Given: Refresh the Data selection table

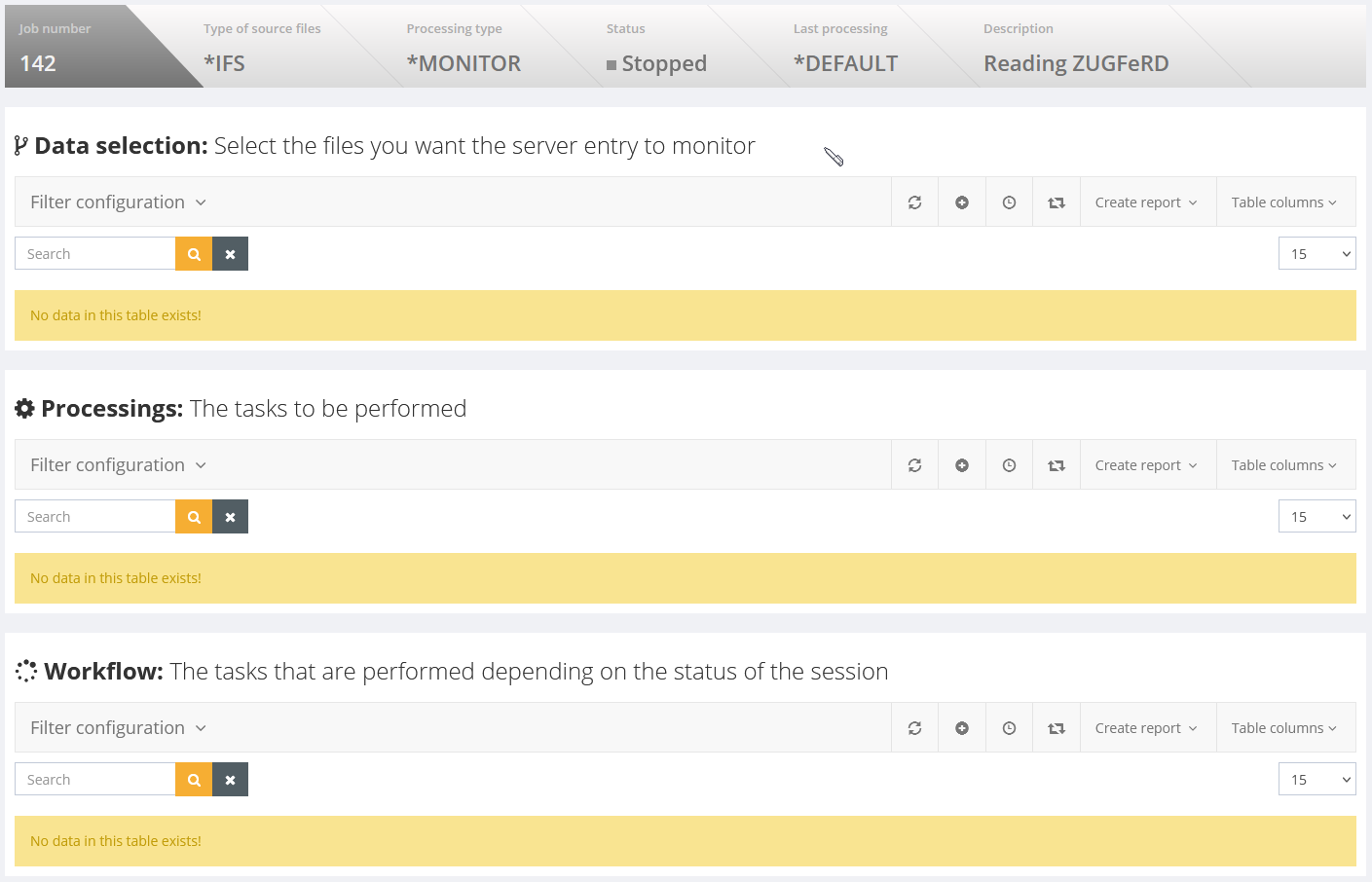Looking at the screenshot, I should click(914, 202).
